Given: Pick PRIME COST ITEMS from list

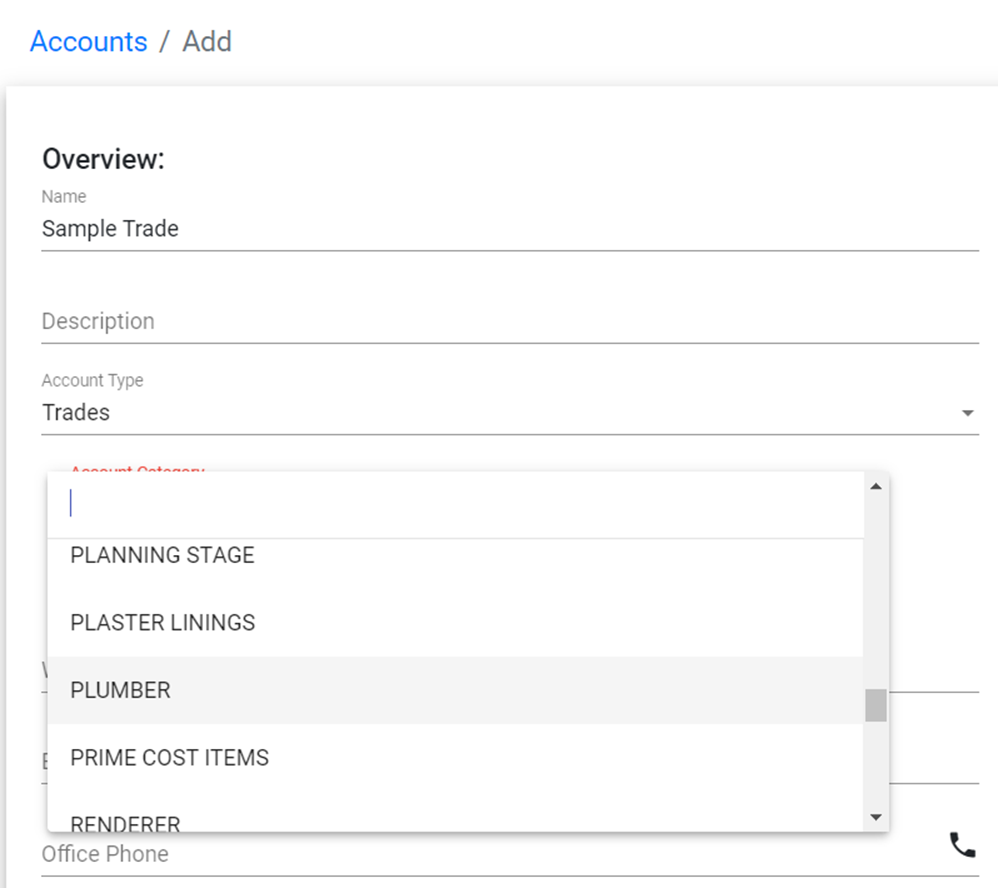Looking at the screenshot, I should coord(169,758).
